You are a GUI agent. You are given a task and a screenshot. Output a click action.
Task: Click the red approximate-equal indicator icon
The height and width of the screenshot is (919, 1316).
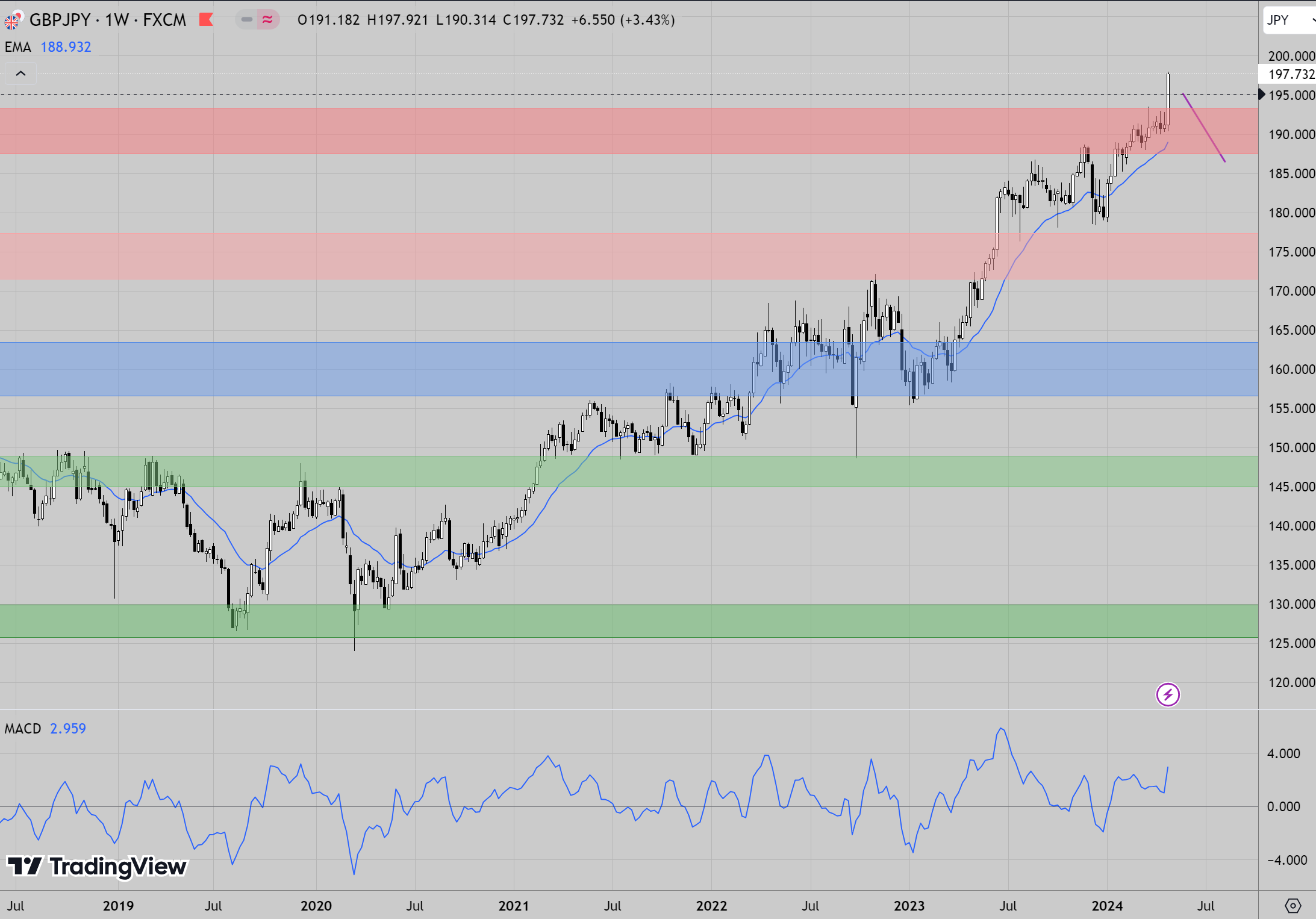tap(267, 20)
